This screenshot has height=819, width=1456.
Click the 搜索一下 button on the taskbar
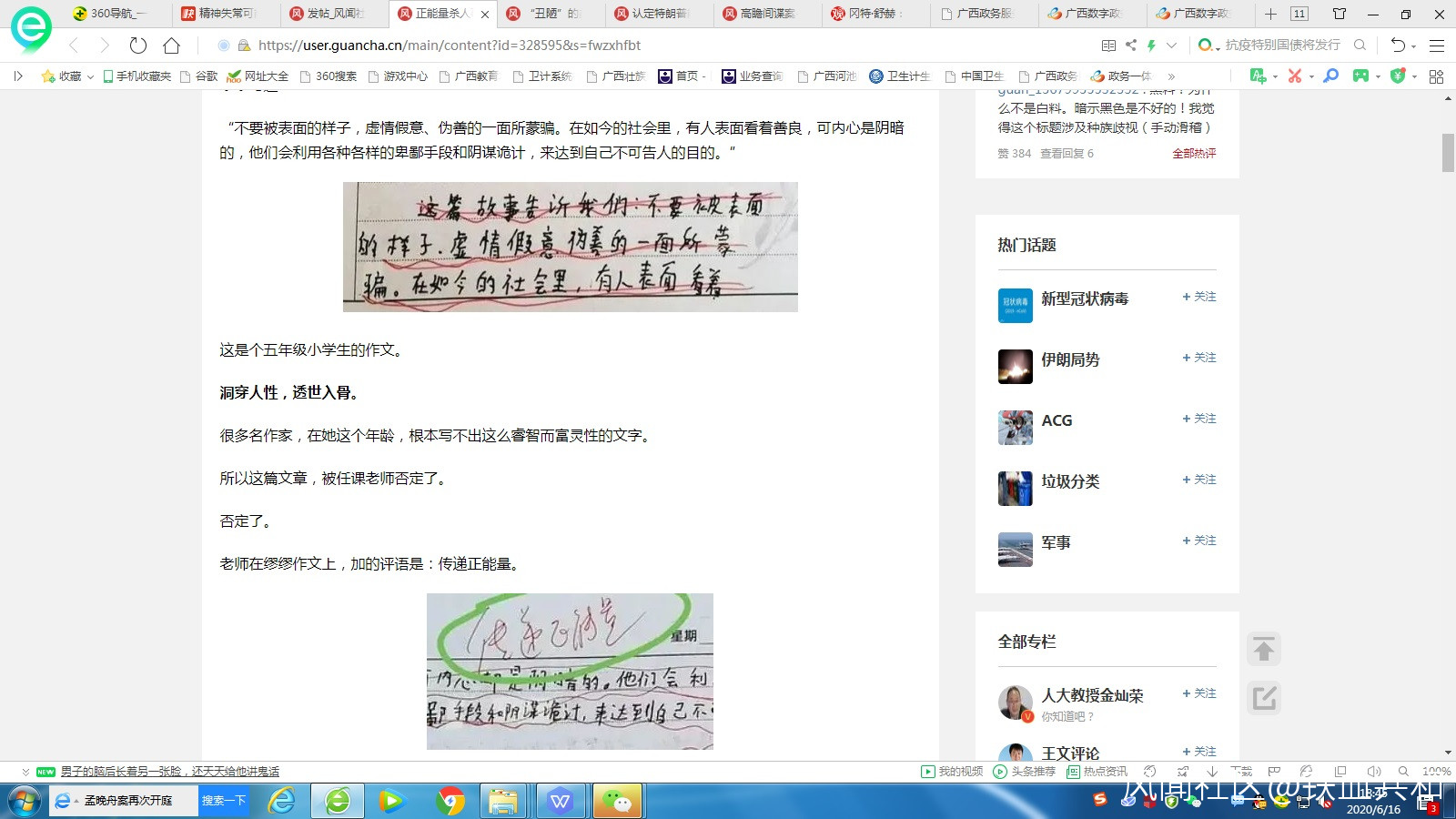pyautogui.click(x=224, y=801)
